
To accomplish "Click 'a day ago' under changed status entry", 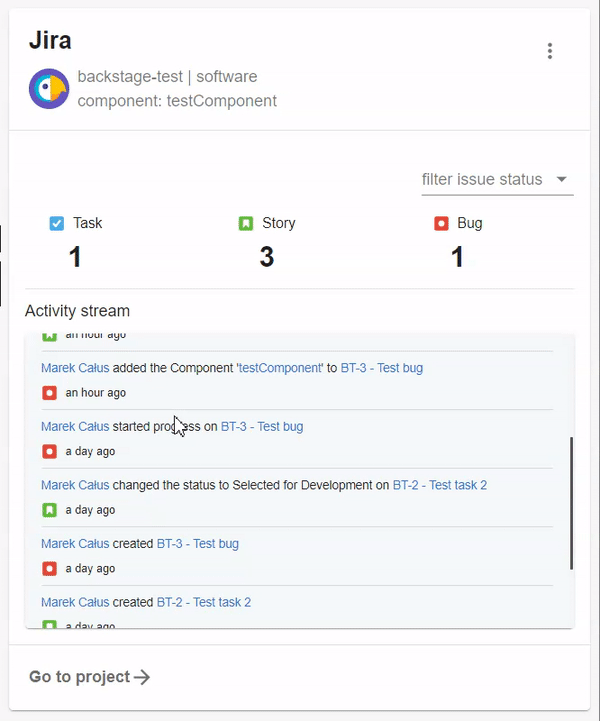I will pos(90,510).
